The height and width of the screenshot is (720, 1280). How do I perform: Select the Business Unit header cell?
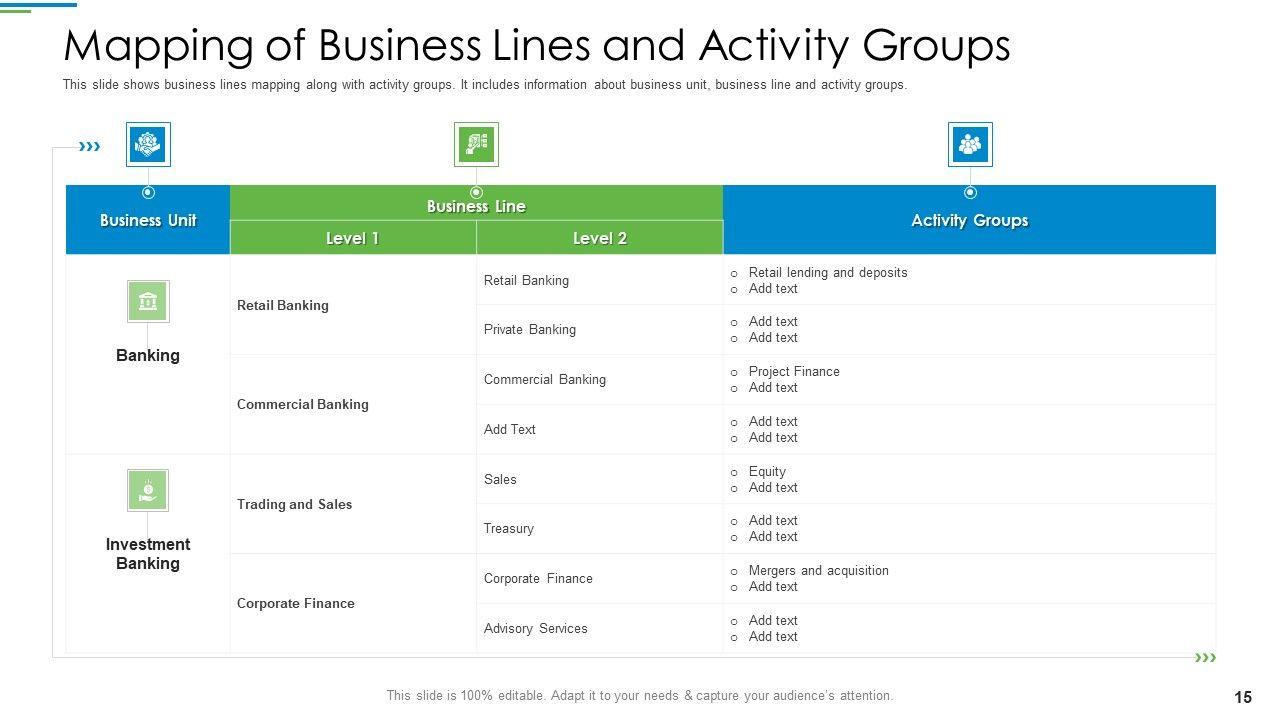[x=148, y=221]
